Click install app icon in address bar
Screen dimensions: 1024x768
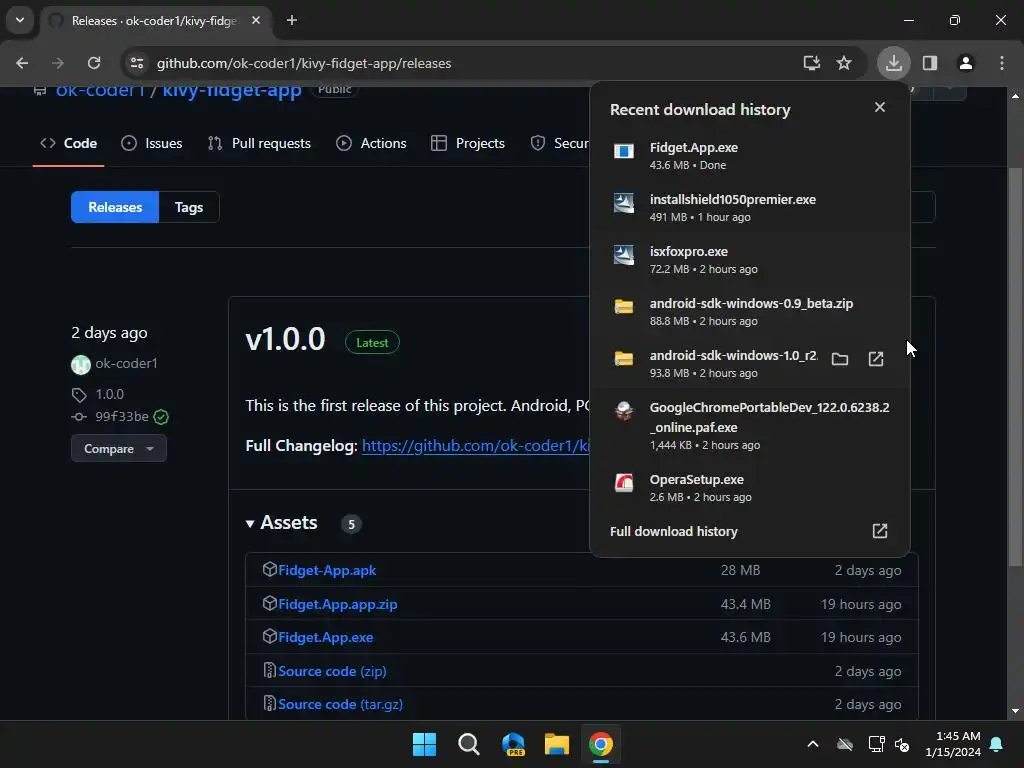coord(812,63)
